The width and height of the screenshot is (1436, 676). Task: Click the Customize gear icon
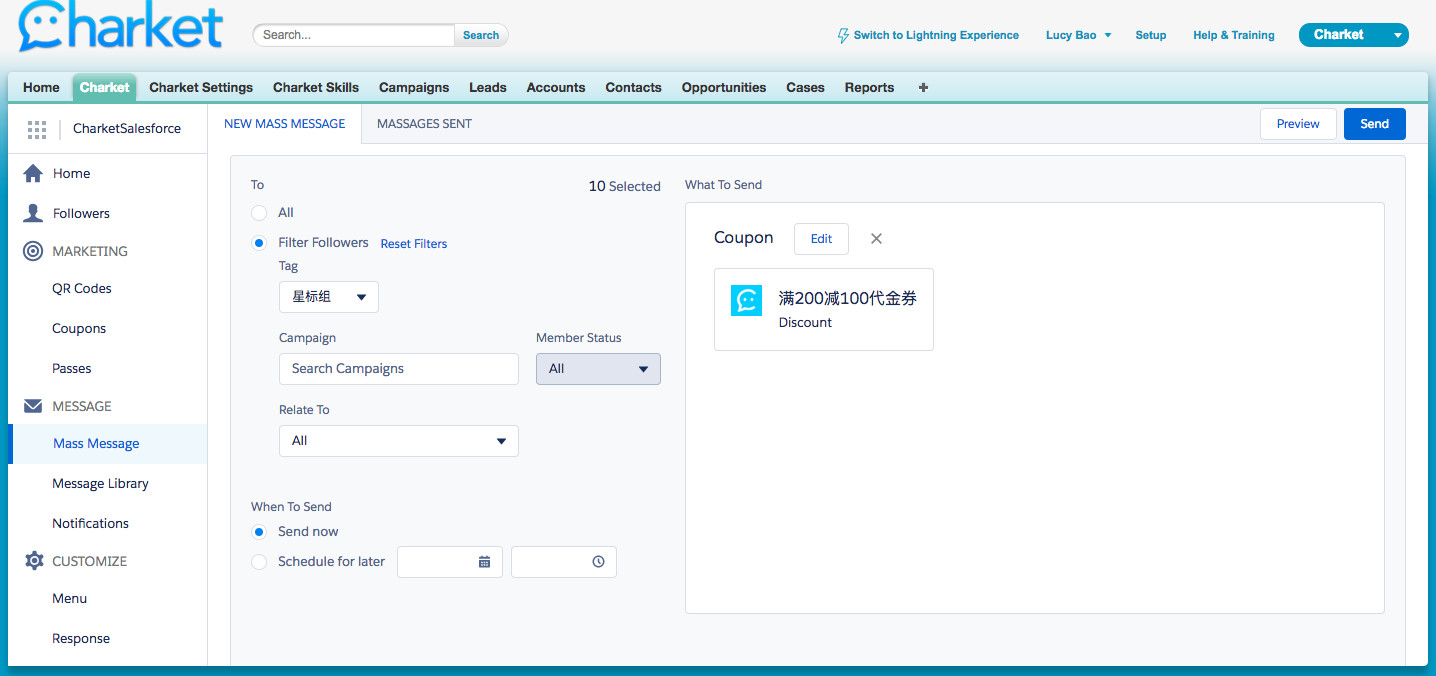point(33,561)
